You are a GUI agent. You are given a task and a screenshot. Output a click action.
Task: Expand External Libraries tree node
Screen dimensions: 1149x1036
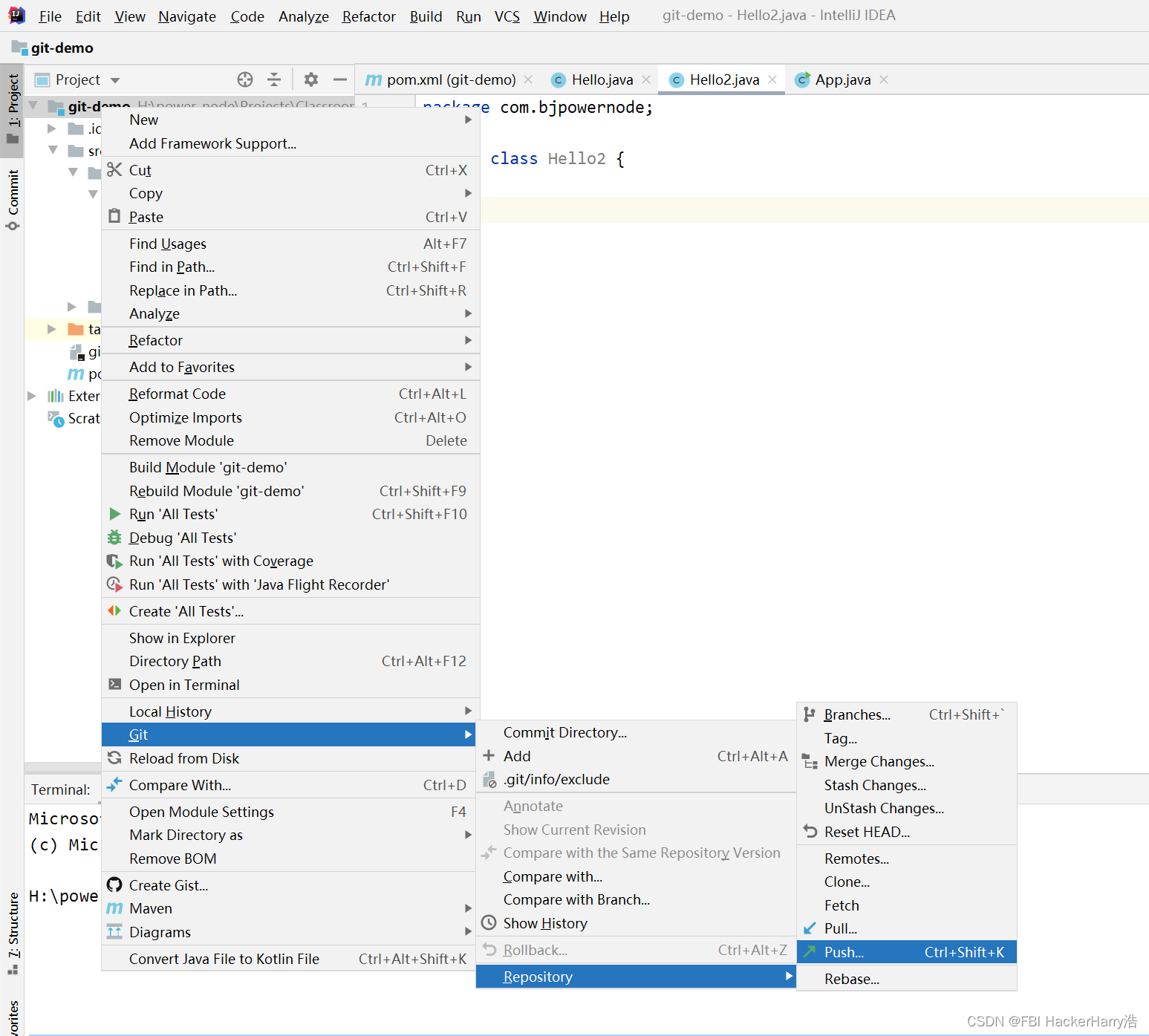click(32, 396)
